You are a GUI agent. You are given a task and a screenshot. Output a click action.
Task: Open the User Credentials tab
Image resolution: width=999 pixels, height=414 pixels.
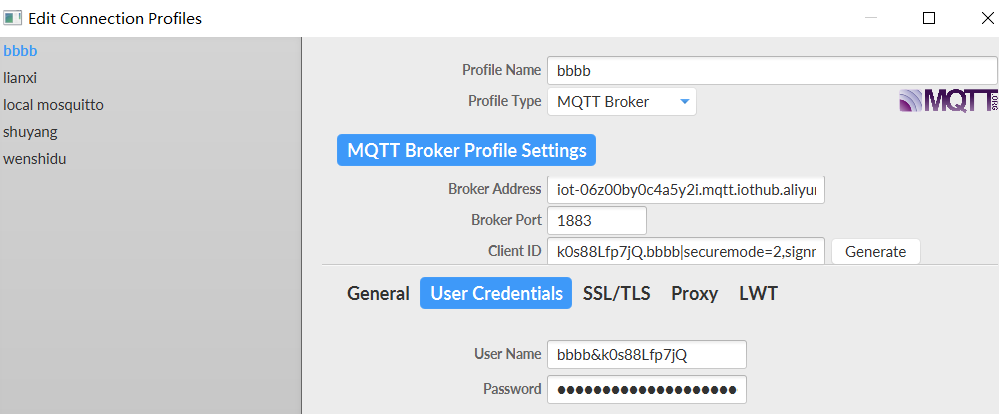[x=496, y=293]
